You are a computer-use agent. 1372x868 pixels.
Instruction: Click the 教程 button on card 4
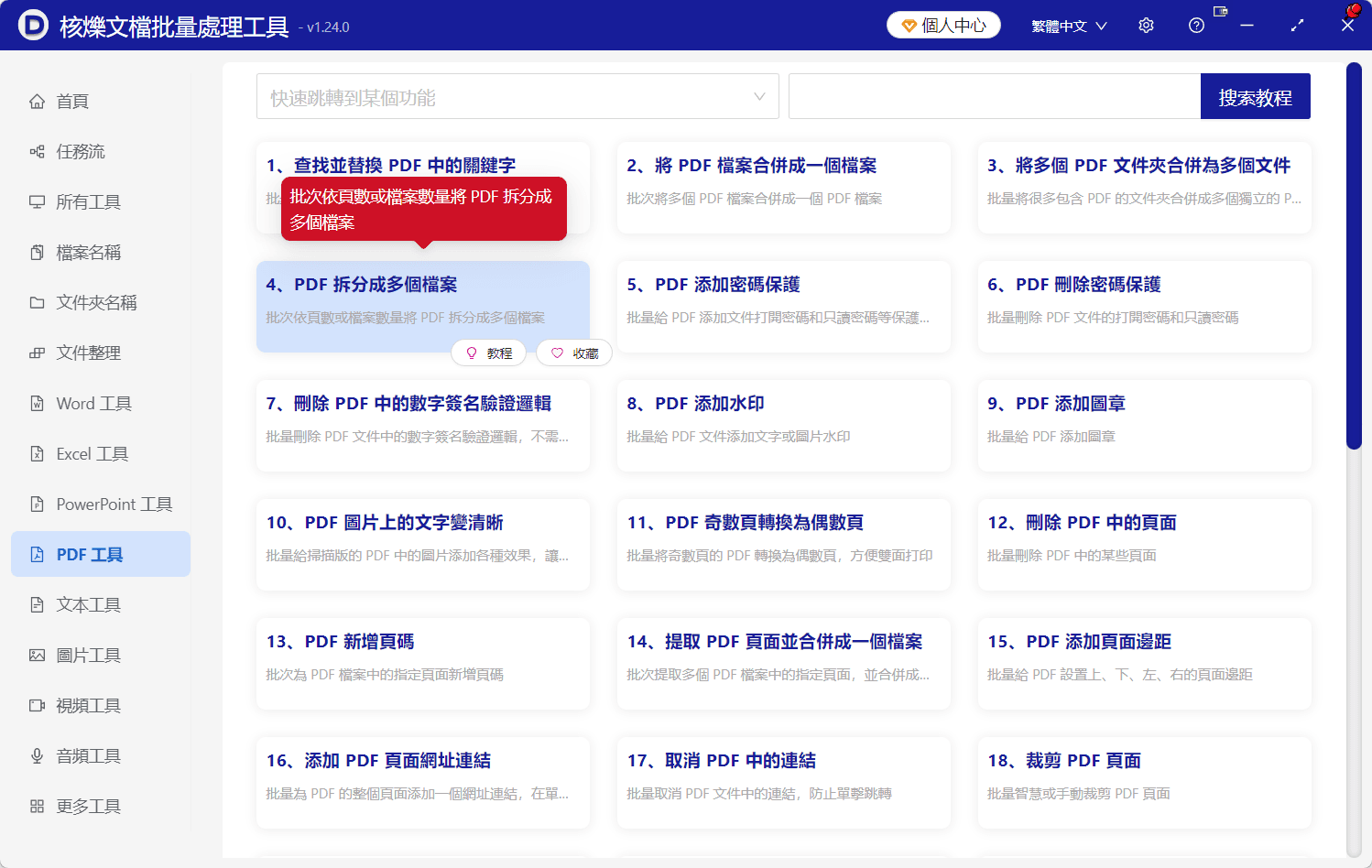(x=488, y=353)
